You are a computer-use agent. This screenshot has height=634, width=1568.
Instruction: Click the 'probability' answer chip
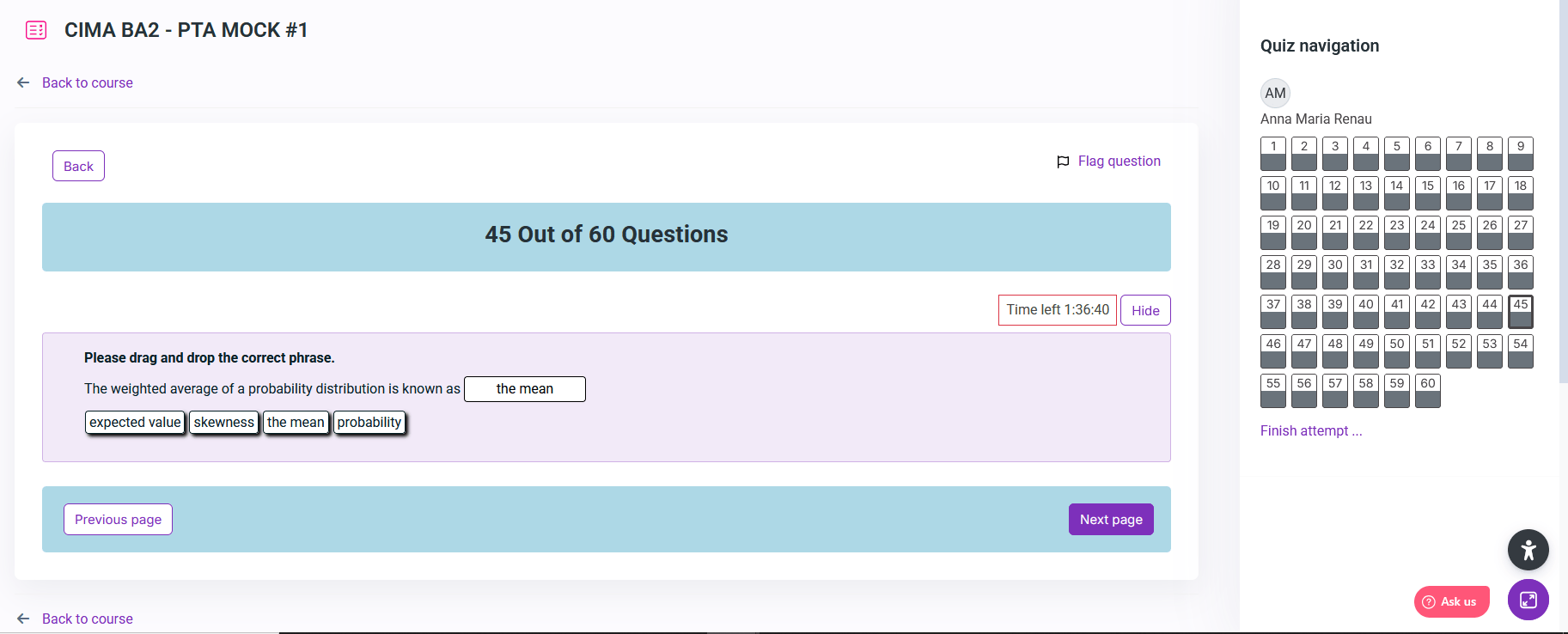(369, 423)
